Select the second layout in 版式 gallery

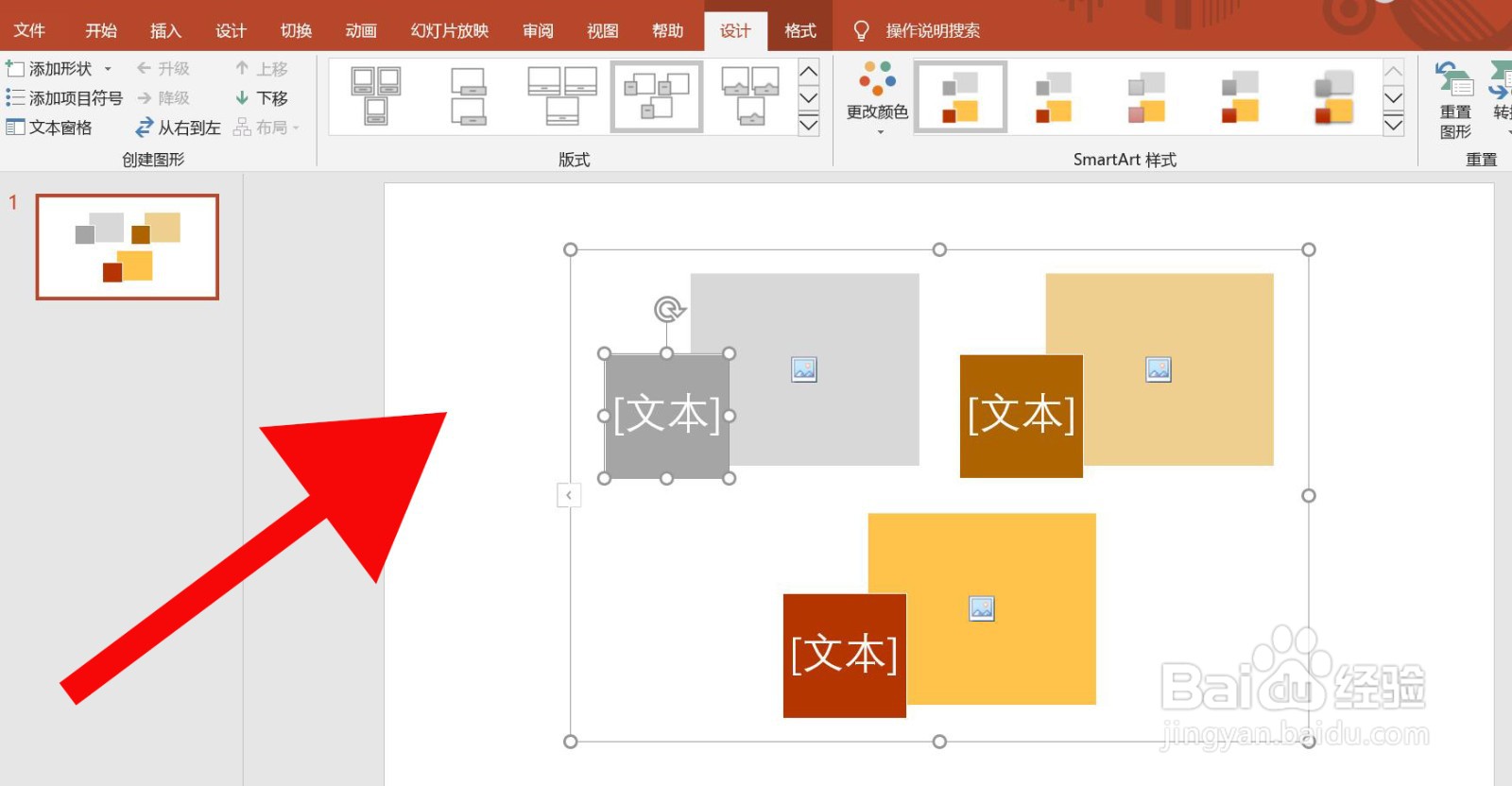point(469,96)
